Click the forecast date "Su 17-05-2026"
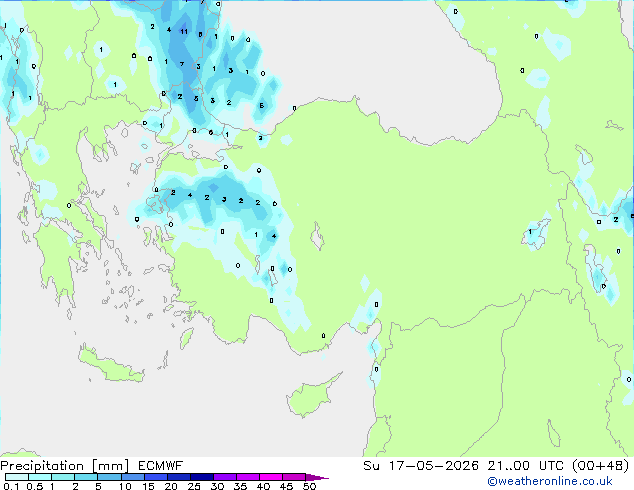 [x=421, y=466]
